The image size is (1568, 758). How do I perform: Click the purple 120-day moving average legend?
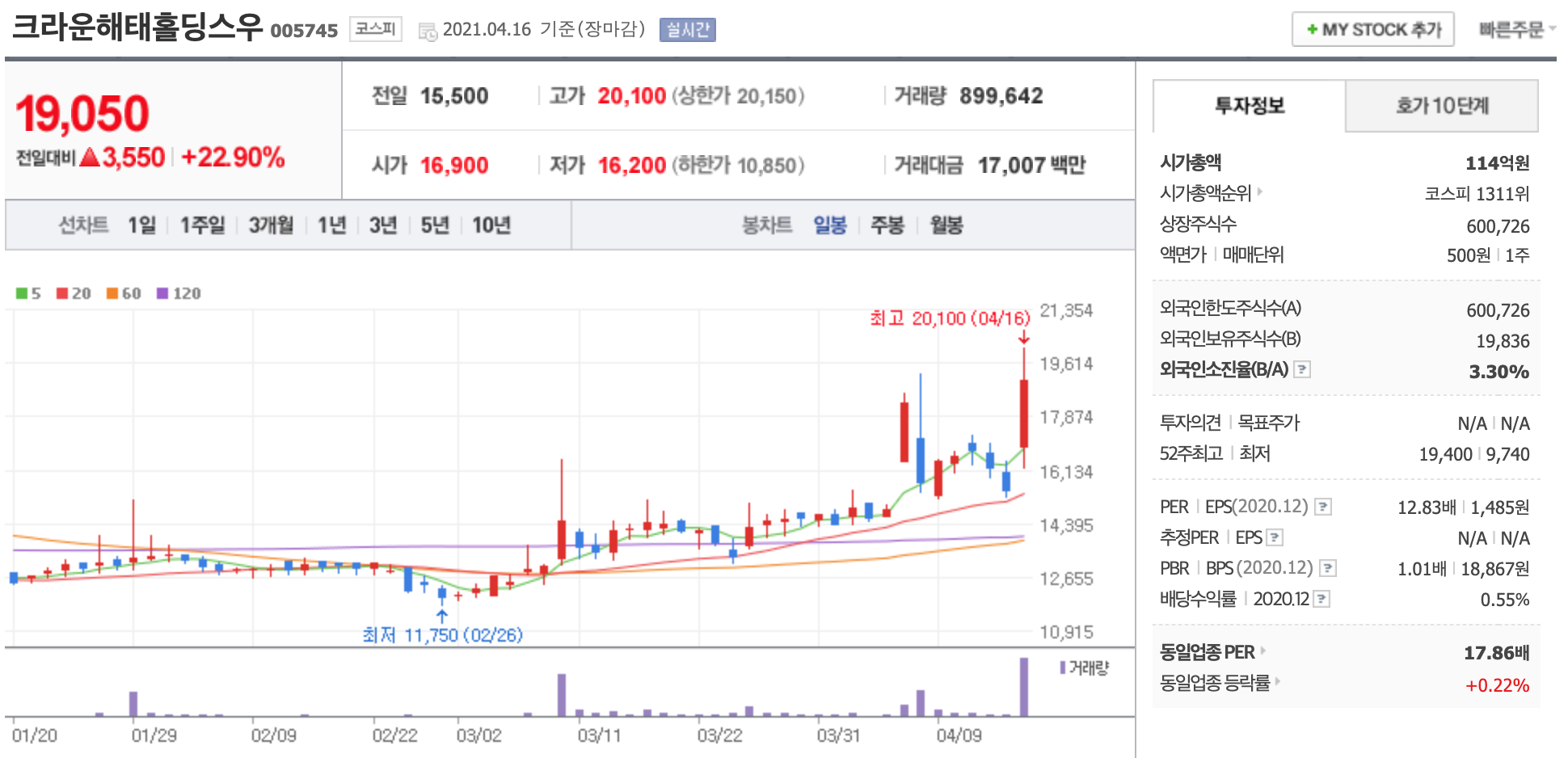179,293
